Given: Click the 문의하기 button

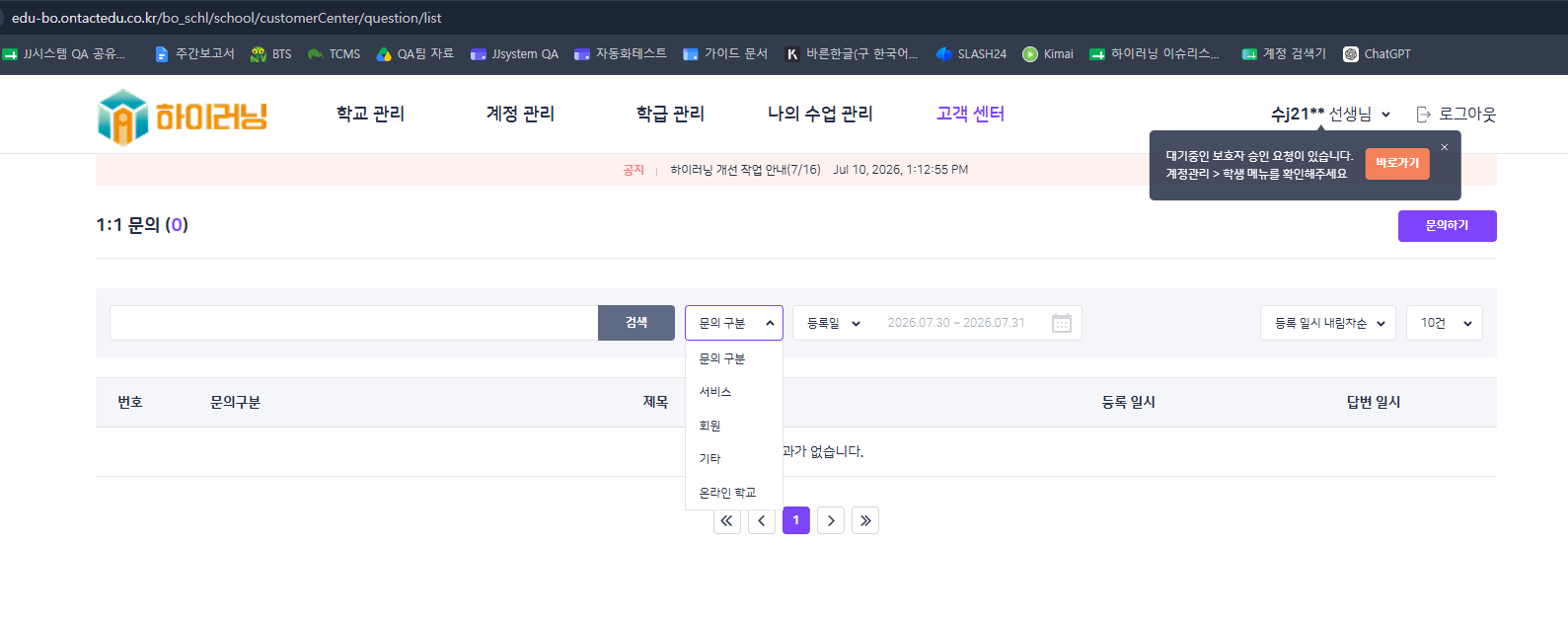Looking at the screenshot, I should click(1447, 226).
